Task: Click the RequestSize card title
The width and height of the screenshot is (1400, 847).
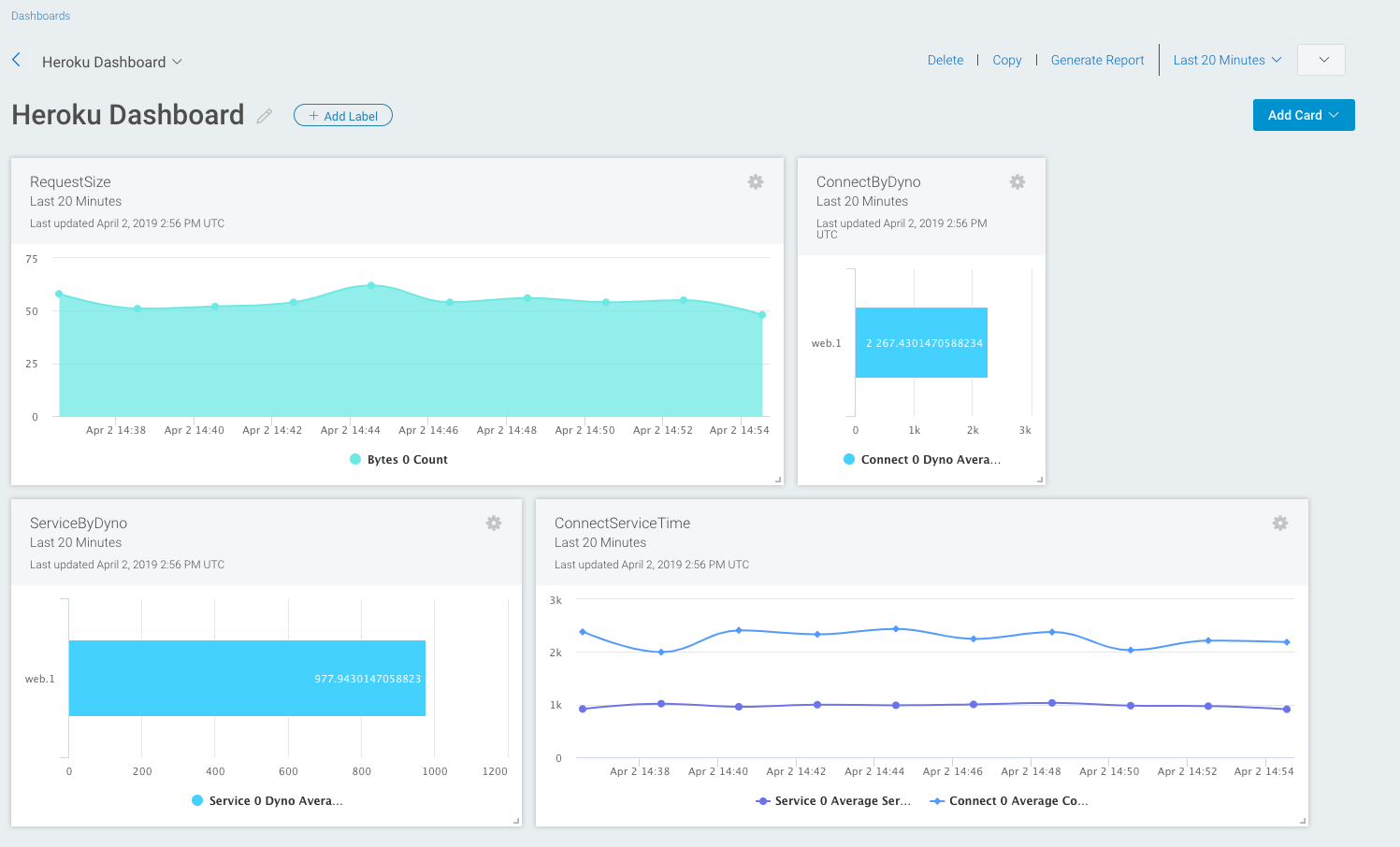Action: point(70,181)
